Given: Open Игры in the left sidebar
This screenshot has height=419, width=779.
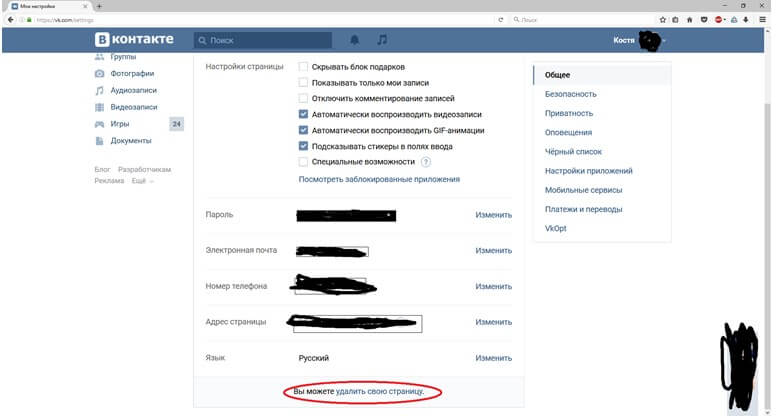Looking at the screenshot, I should (x=119, y=124).
